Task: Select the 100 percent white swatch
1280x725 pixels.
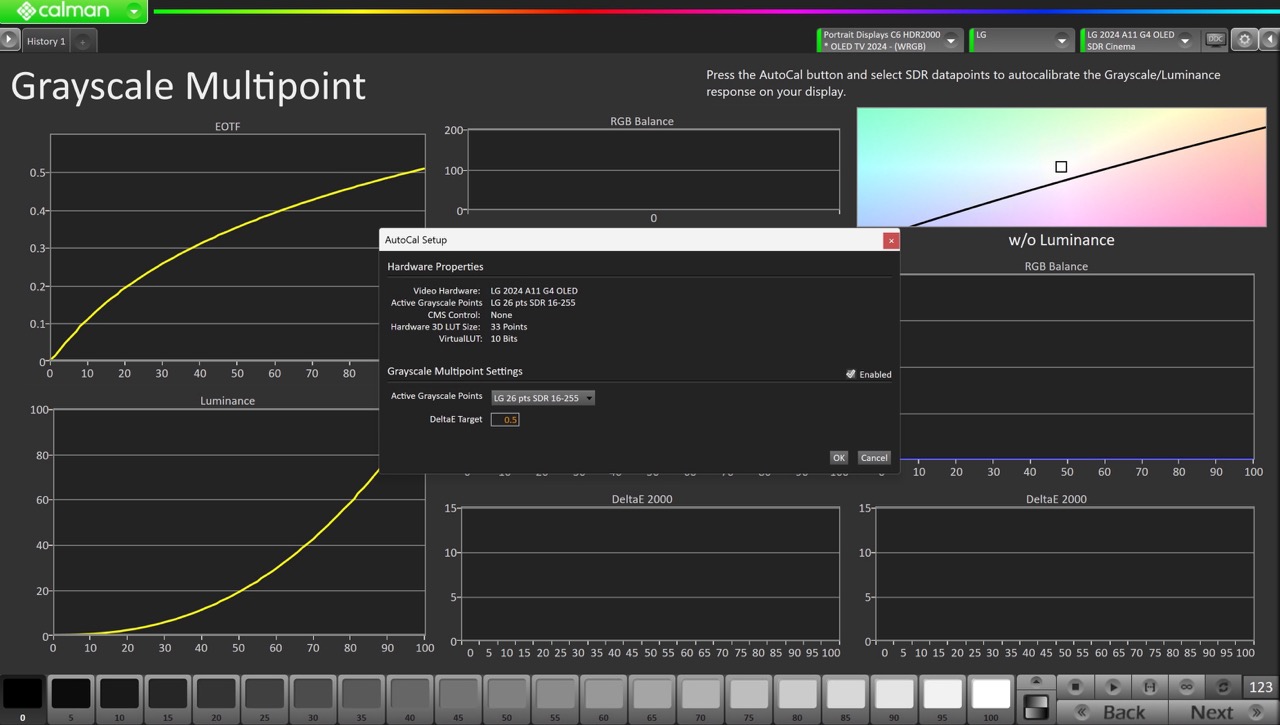Action: pos(991,697)
